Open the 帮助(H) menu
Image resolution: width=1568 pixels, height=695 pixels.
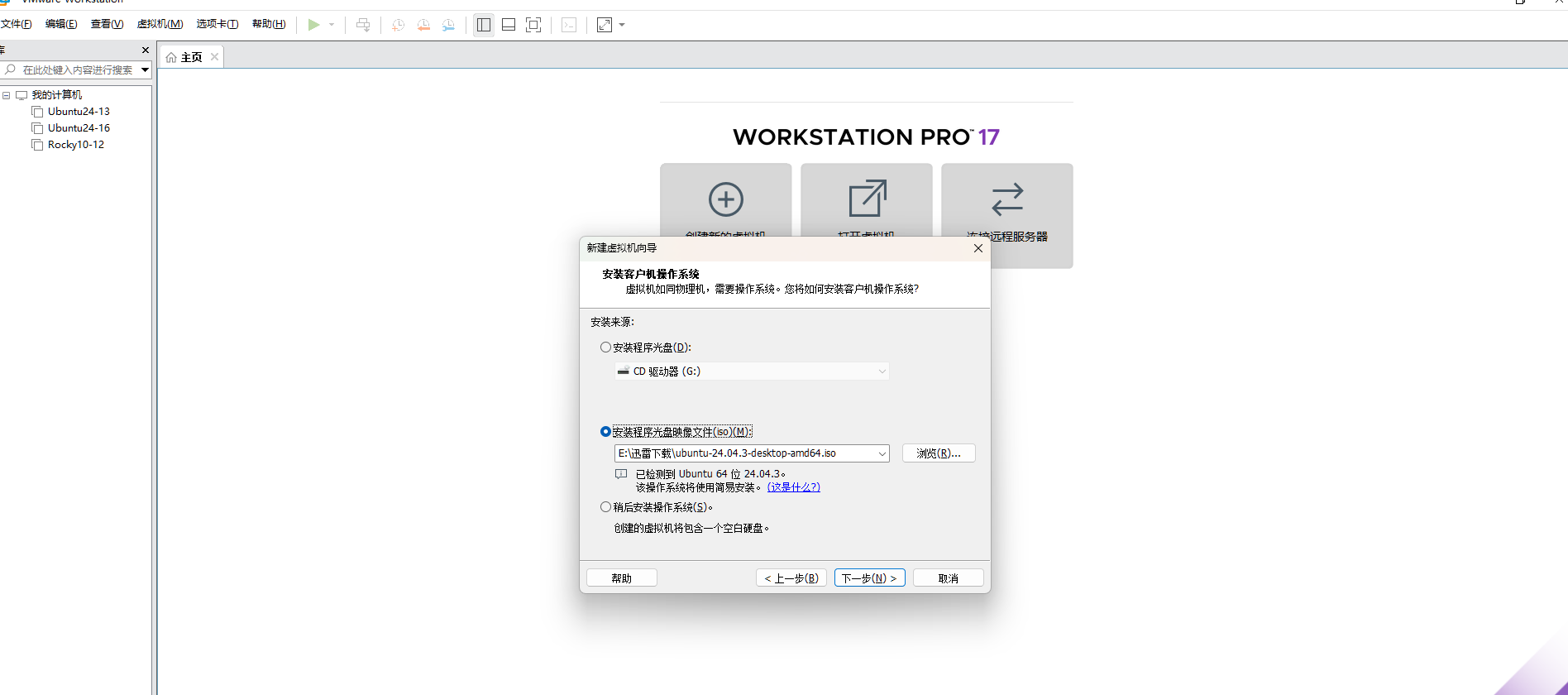[x=269, y=24]
